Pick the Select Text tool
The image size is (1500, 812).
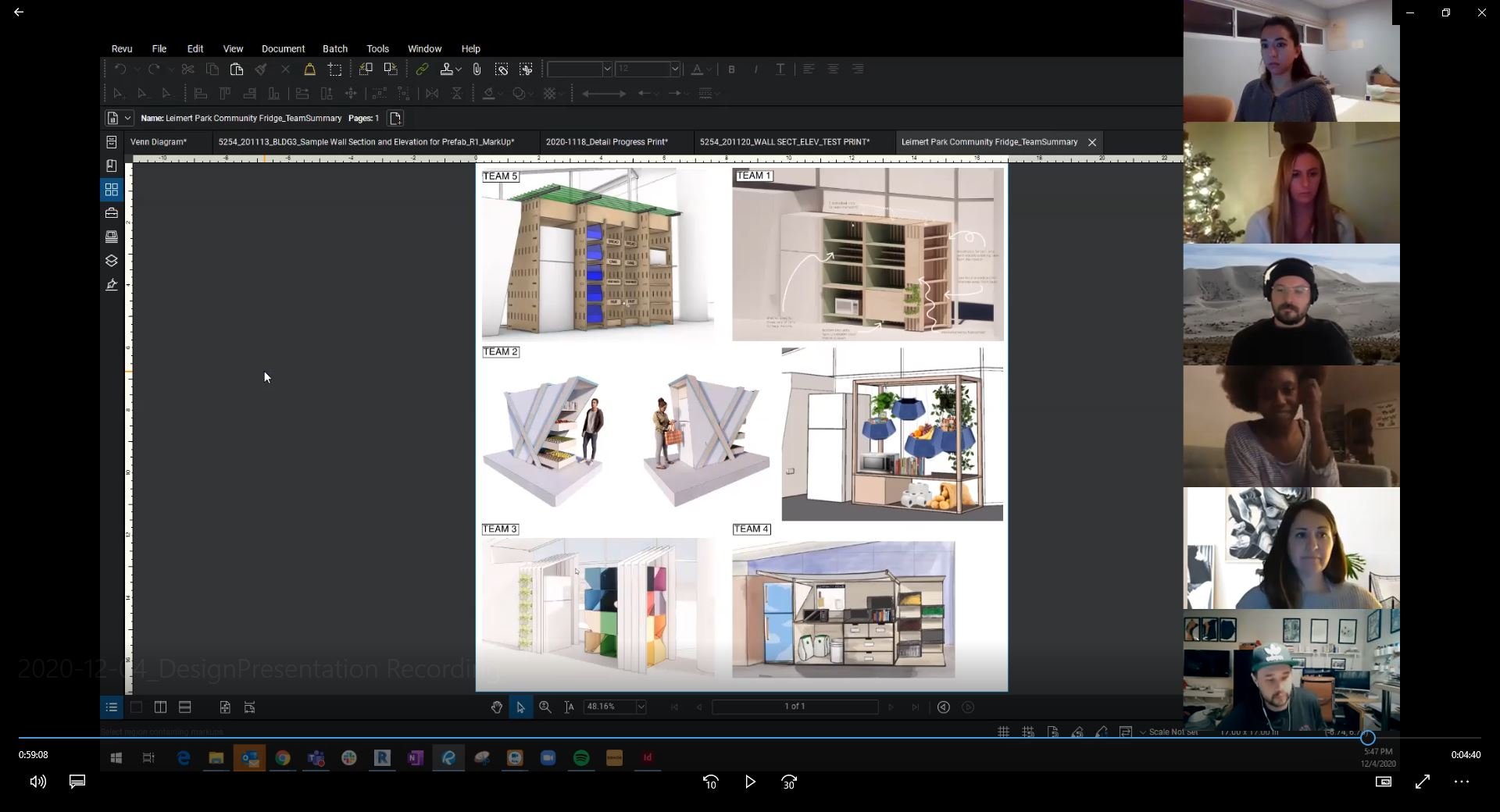pos(570,707)
